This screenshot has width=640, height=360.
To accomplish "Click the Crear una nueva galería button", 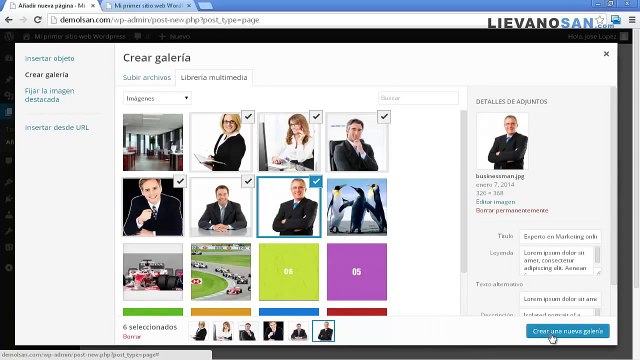I will [x=568, y=331].
